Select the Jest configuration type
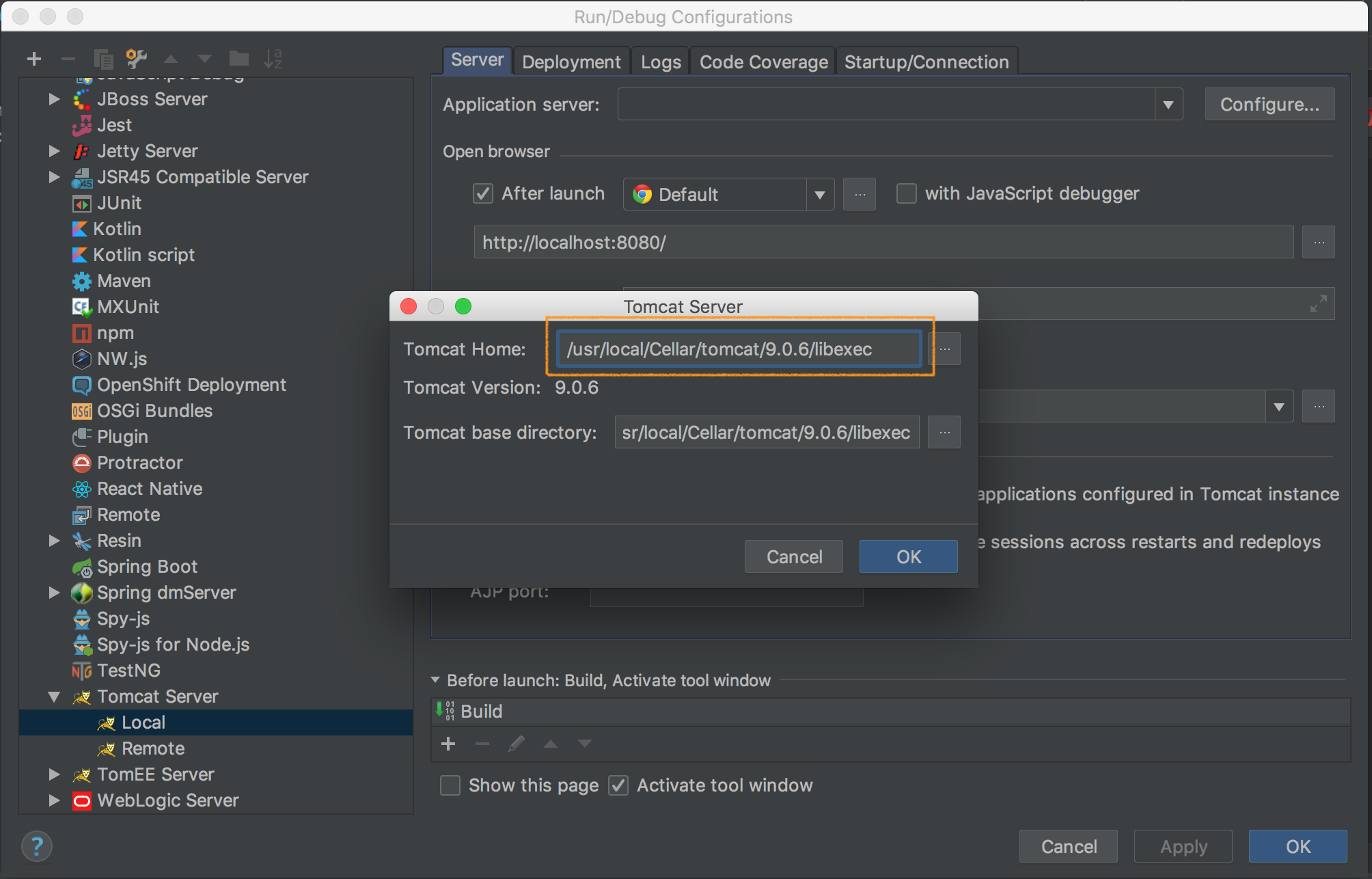Image resolution: width=1372 pixels, height=879 pixels. (113, 125)
